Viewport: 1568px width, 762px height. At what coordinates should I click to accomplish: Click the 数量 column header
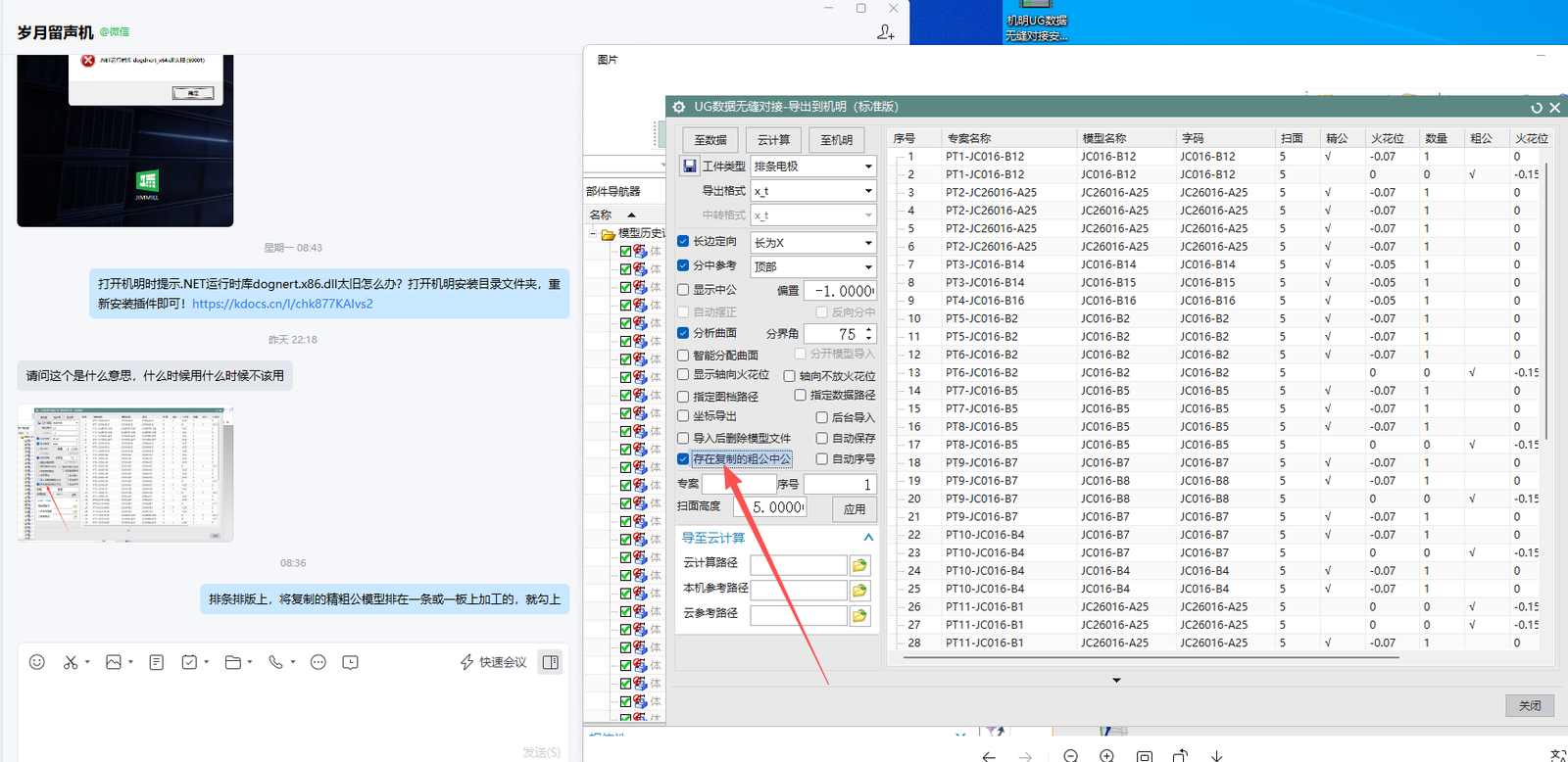coord(1437,138)
